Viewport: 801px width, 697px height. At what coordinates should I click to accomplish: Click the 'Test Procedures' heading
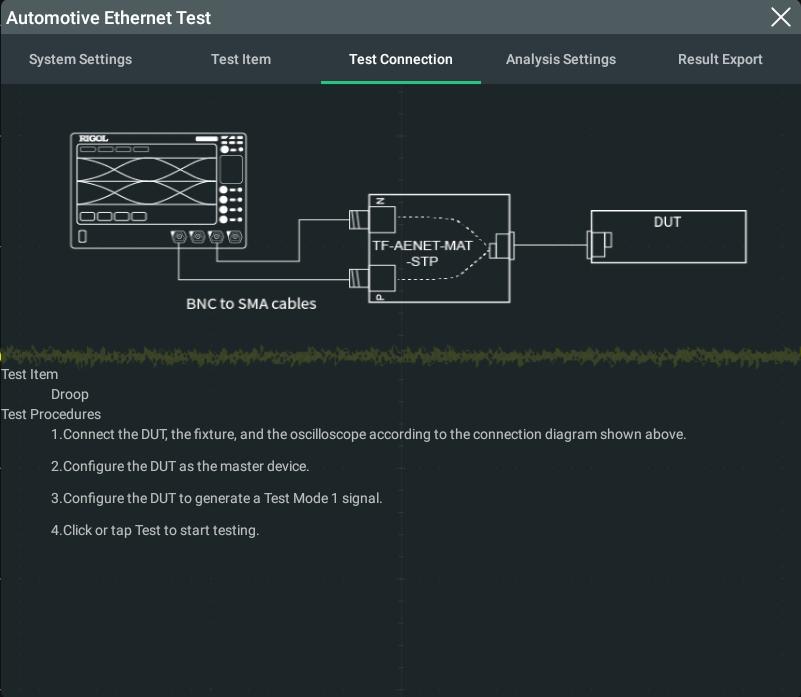point(51,414)
